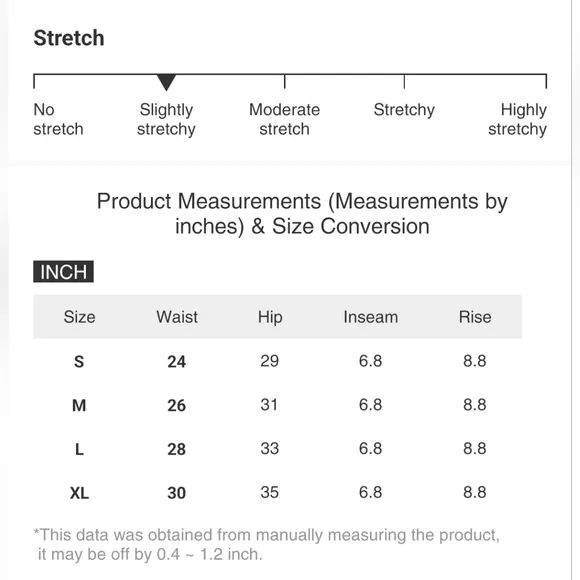Click the Slightly stretchy label
This screenshot has width=580, height=580.
click(166, 119)
